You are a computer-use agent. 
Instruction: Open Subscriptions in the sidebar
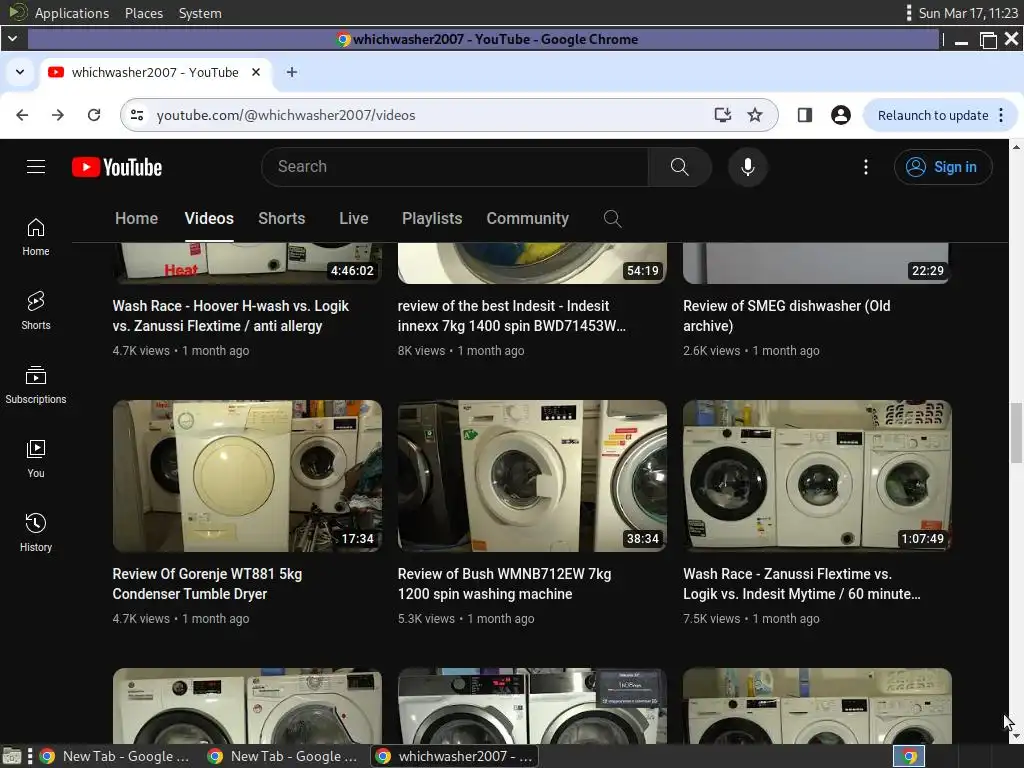[x=36, y=385]
